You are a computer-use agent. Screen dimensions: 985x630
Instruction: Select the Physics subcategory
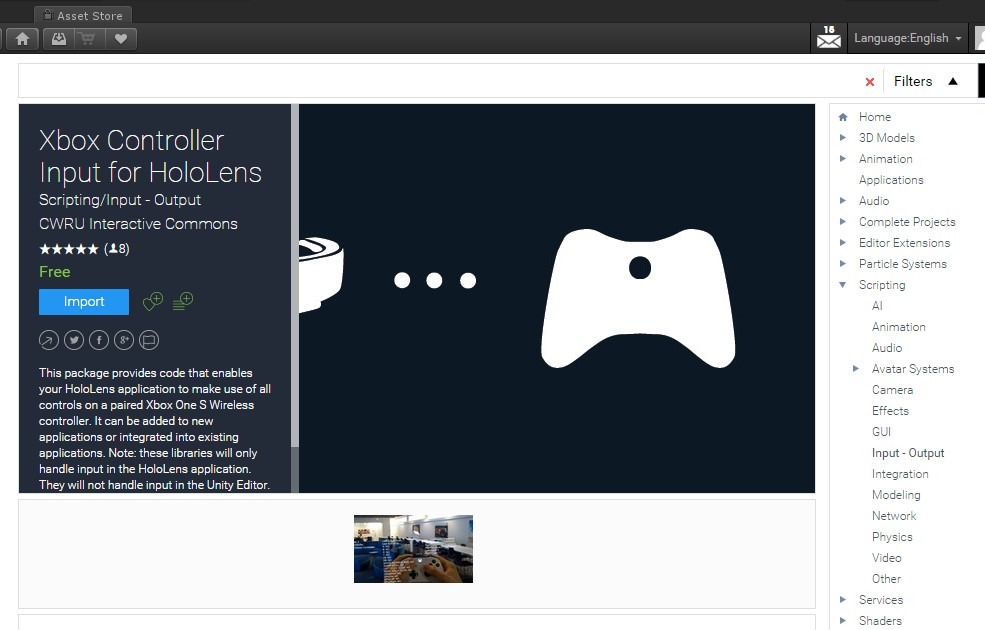point(892,537)
